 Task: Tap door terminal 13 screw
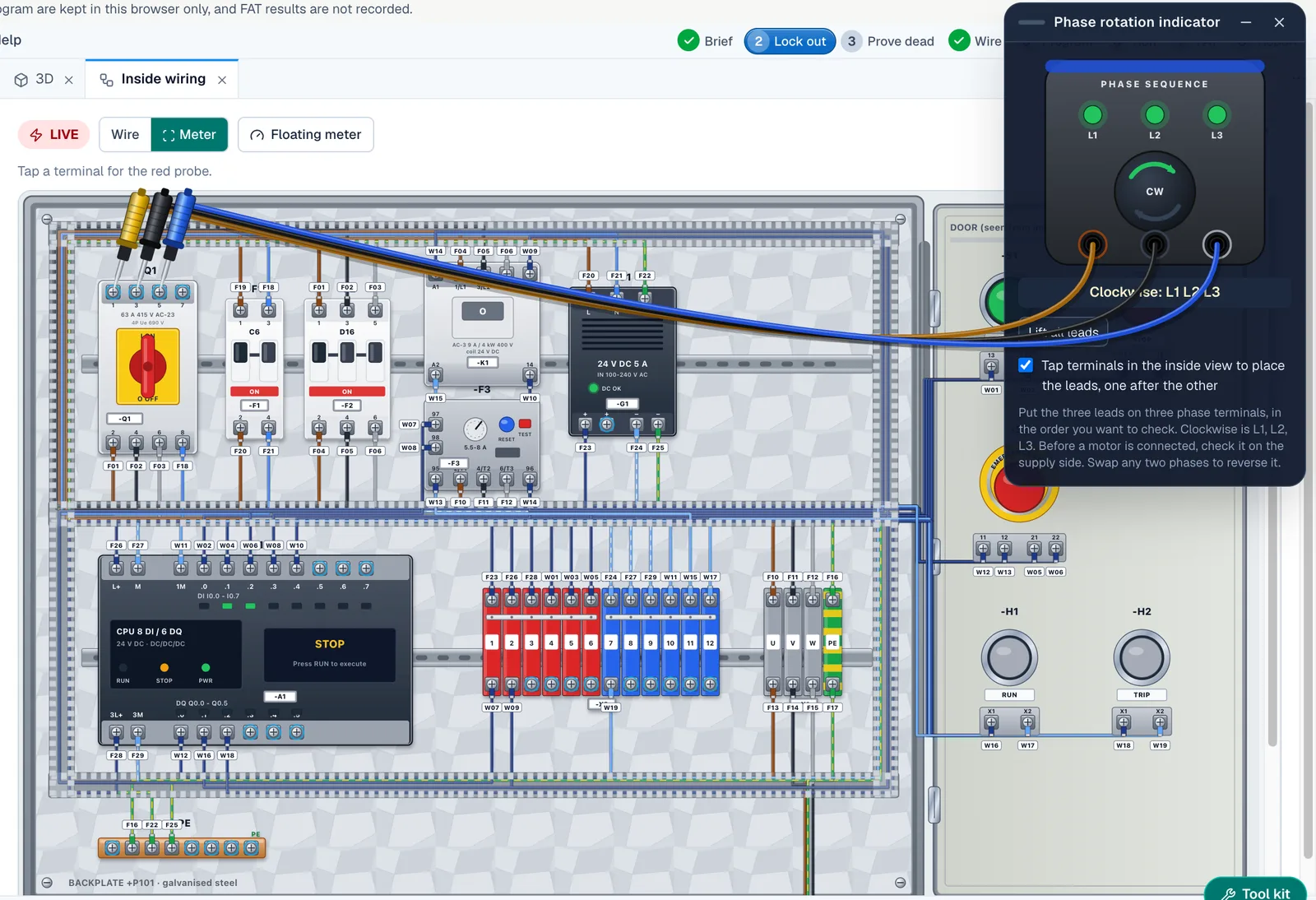[991, 367]
